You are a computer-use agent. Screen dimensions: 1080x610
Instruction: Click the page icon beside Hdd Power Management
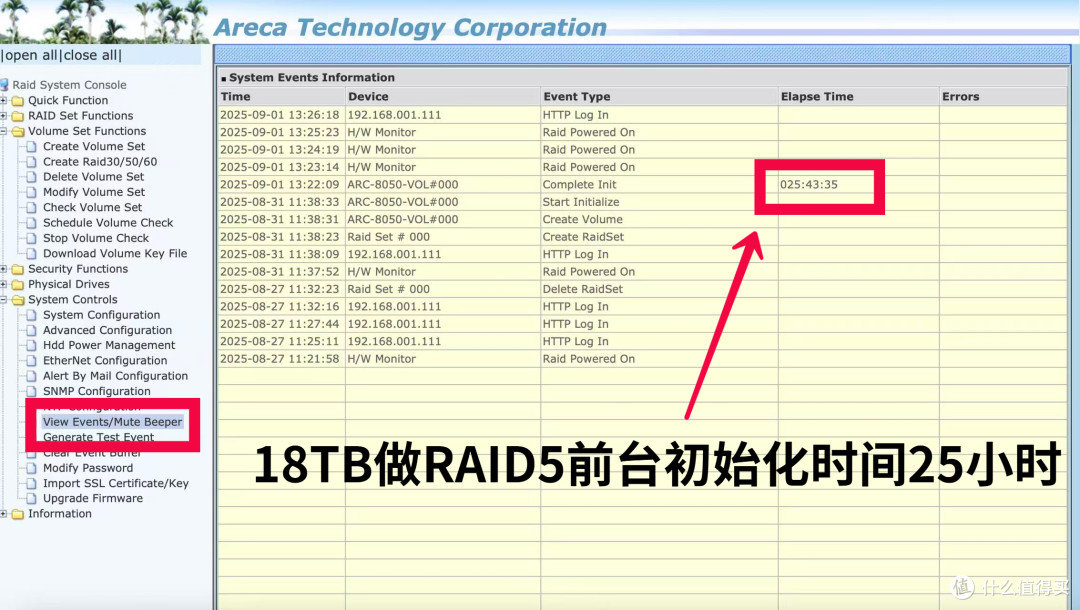[31, 345]
